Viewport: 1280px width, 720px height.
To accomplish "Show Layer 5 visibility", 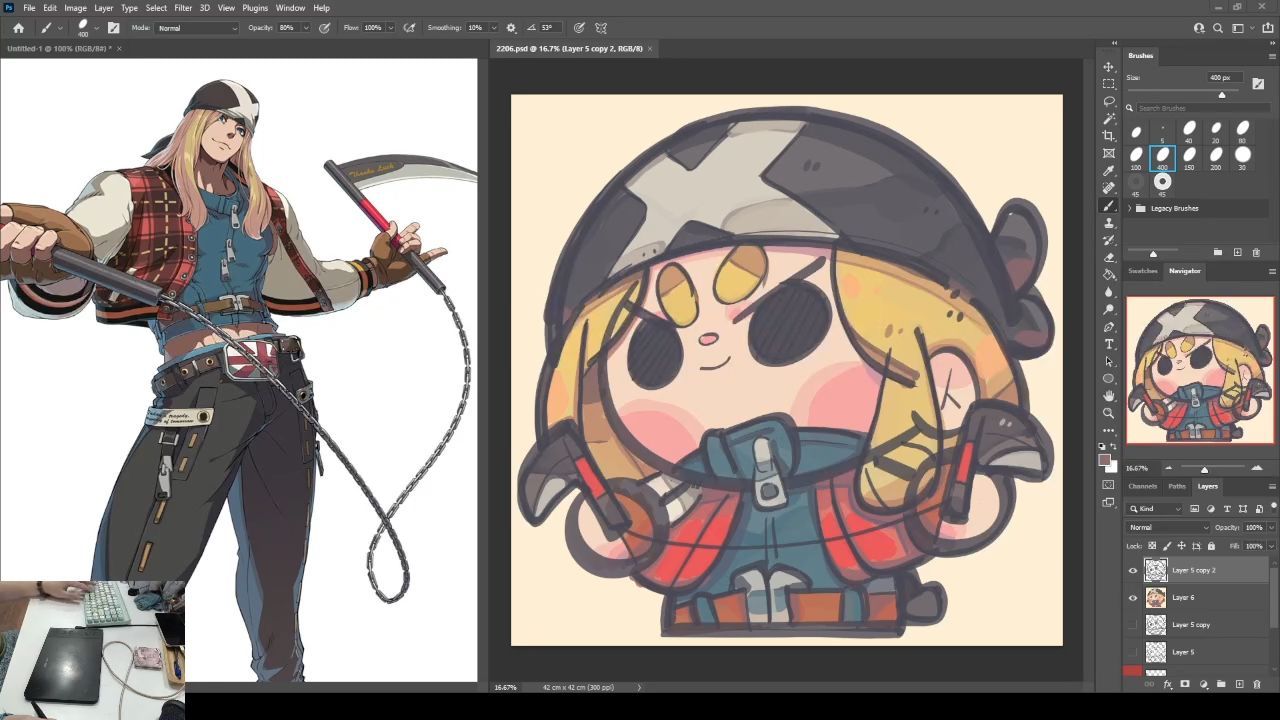I will (1133, 652).
